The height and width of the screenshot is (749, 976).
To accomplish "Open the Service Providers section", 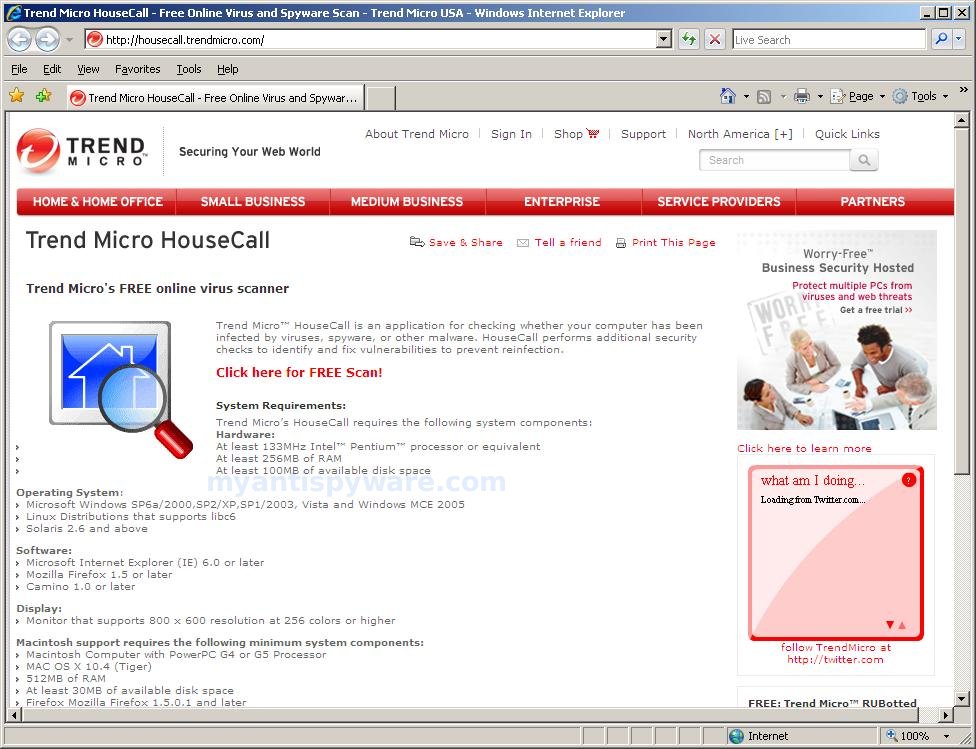I will pos(719,202).
